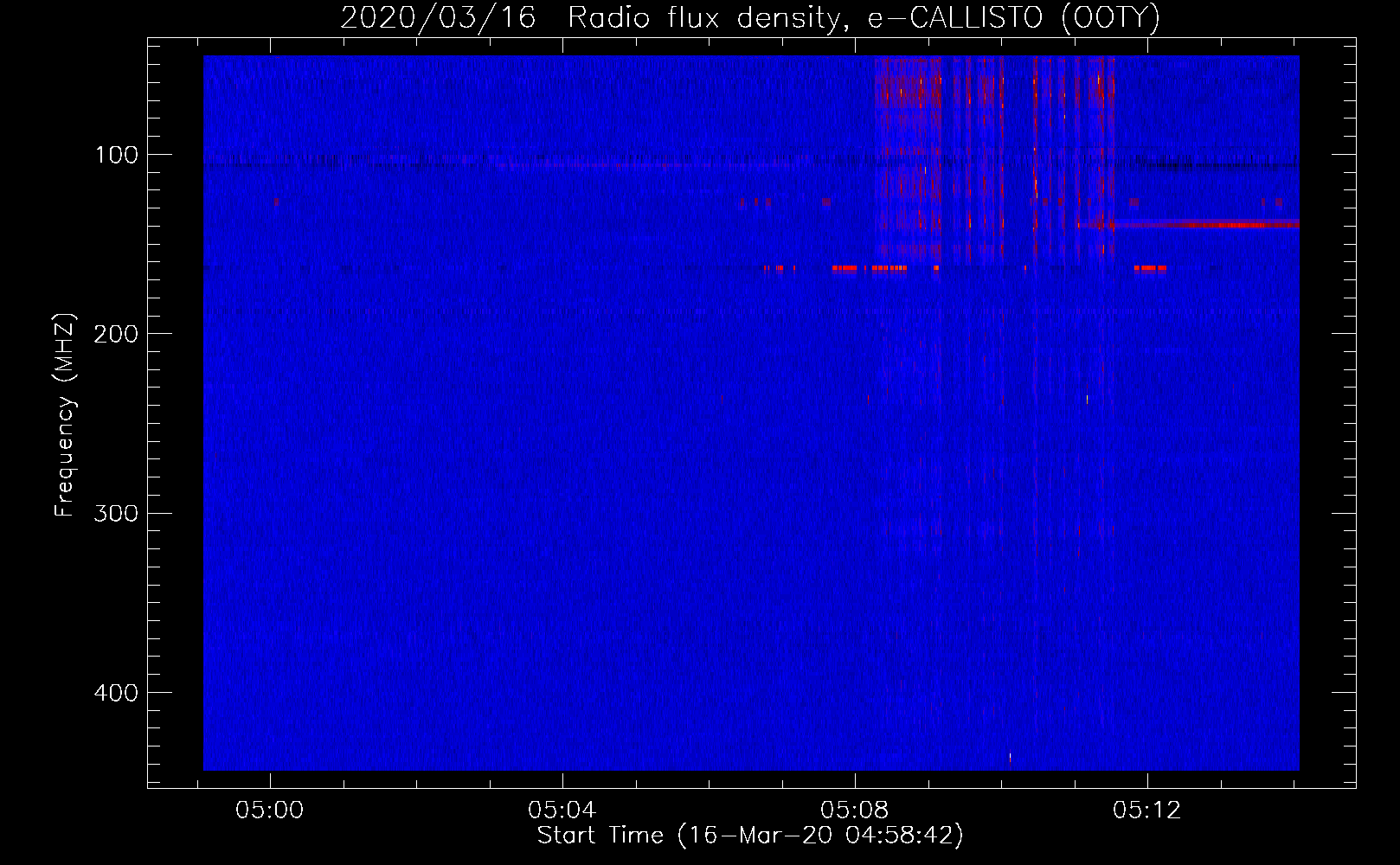Click the '400' frequency tick label
The height and width of the screenshot is (865, 1400).
pos(116,693)
